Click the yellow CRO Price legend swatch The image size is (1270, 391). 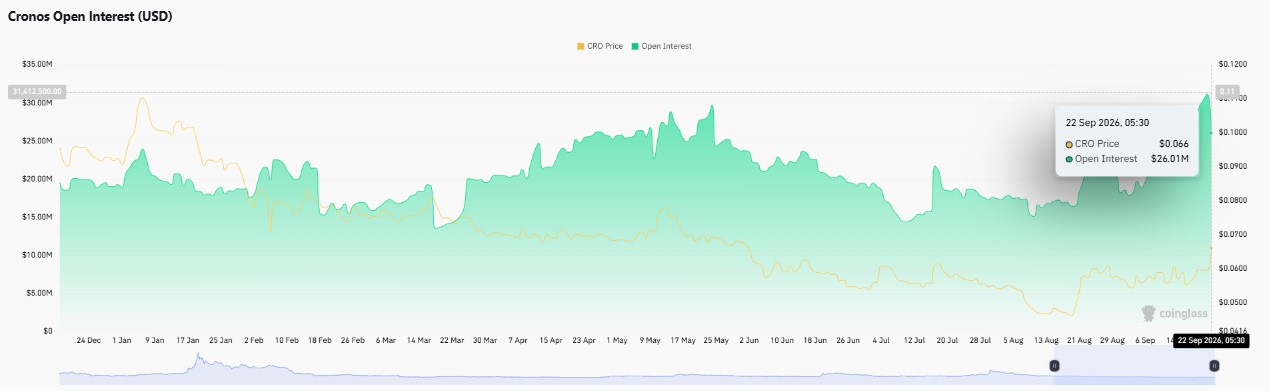pyautogui.click(x=581, y=46)
